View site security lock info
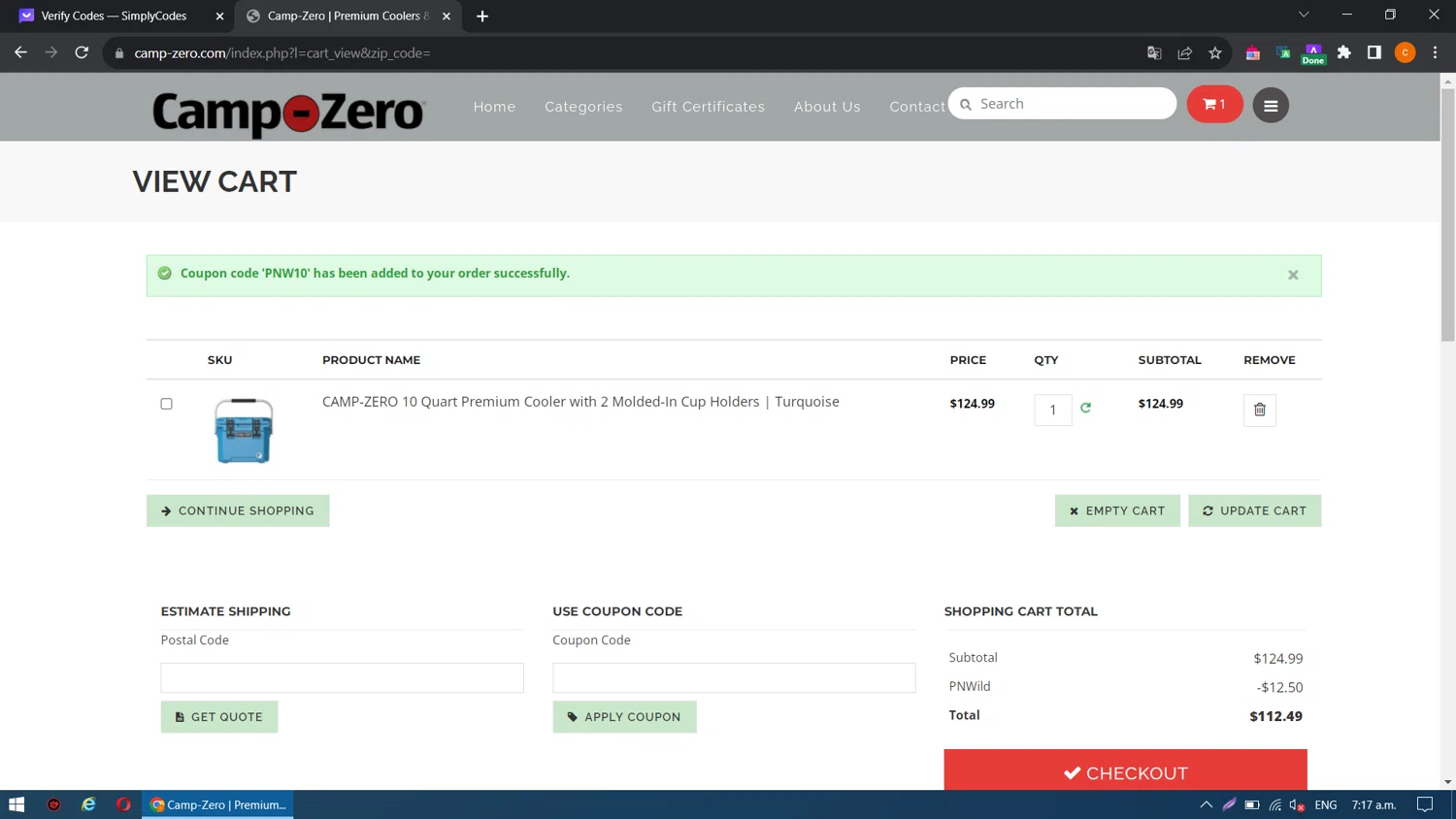1456x819 pixels. coord(119,53)
